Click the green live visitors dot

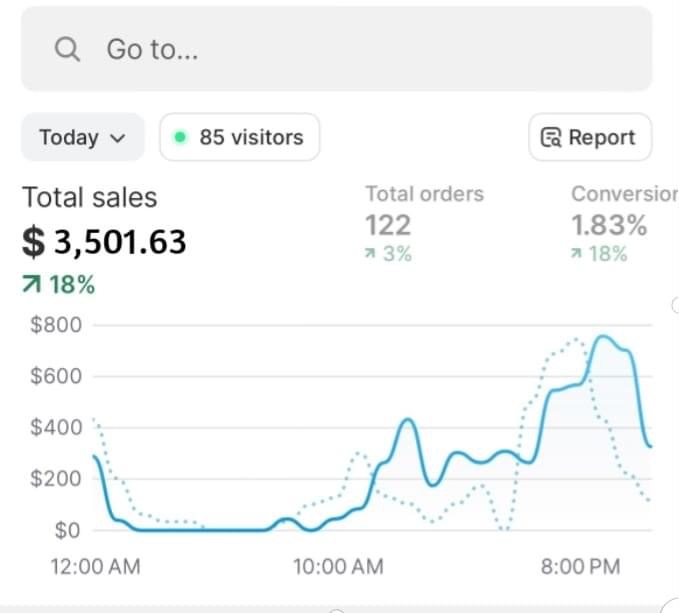point(180,137)
